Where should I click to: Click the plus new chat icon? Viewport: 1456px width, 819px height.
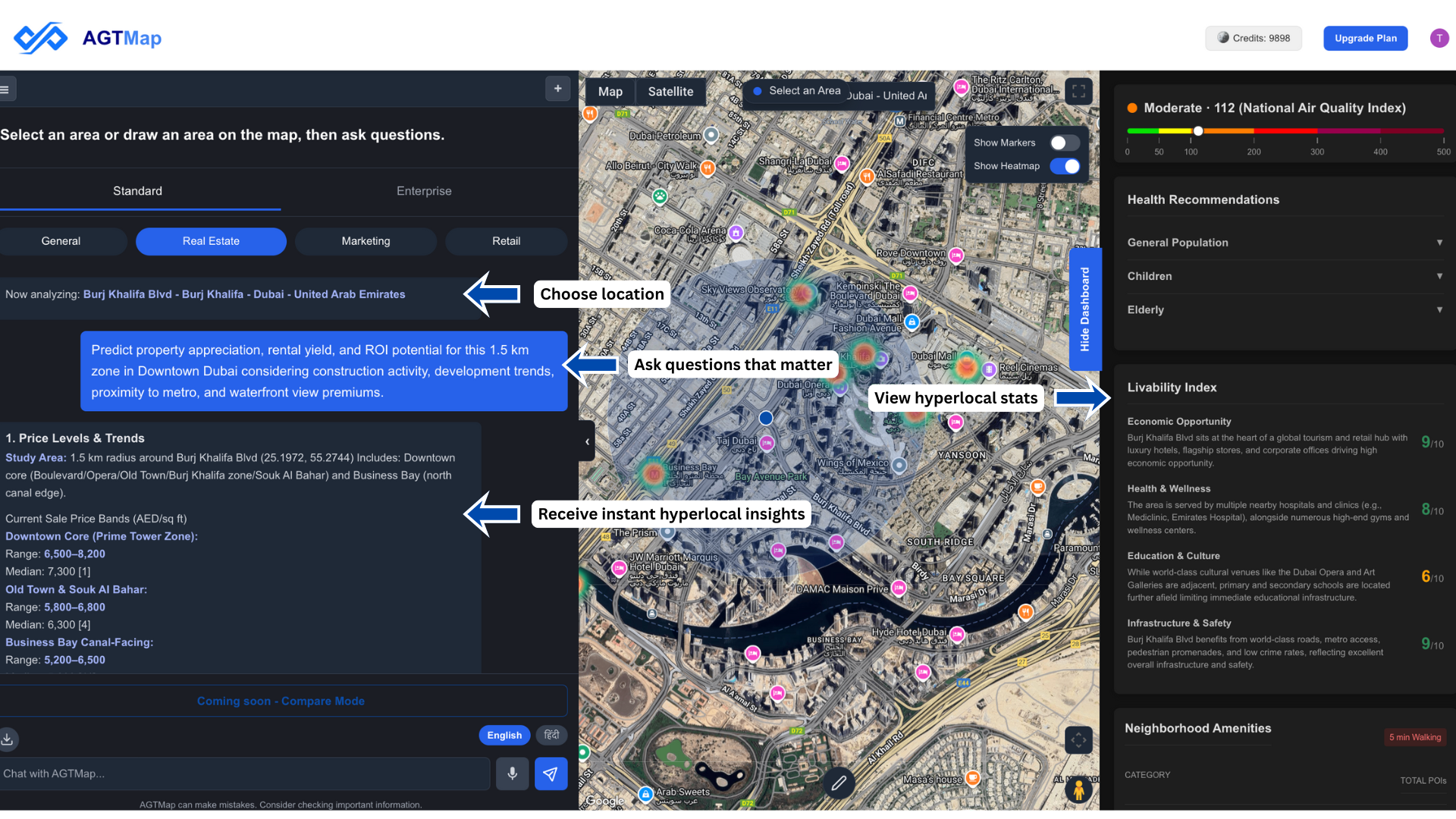pos(558,89)
